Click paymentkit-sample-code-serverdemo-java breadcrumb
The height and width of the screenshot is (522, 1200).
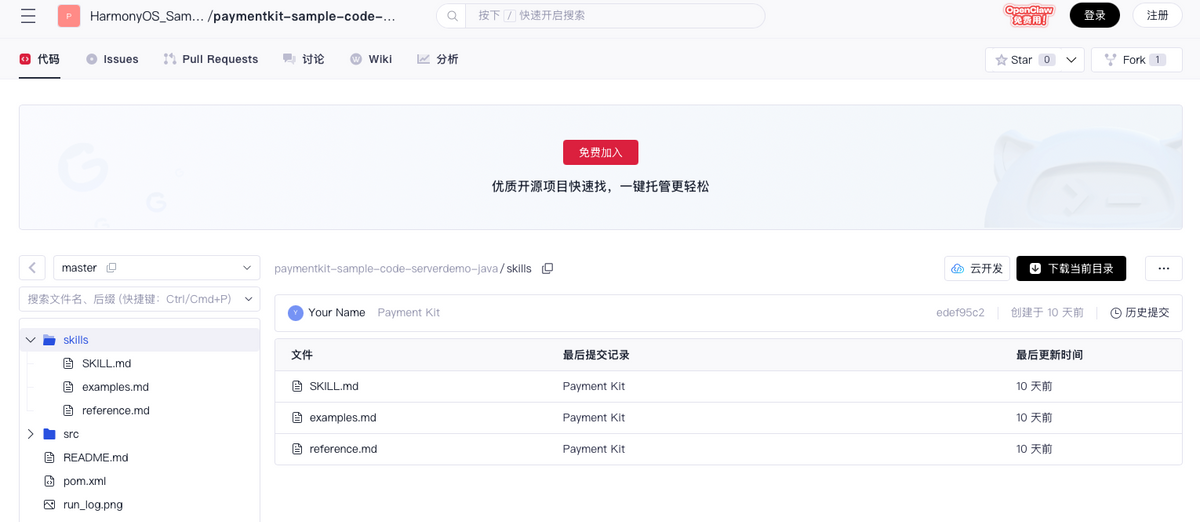386,269
